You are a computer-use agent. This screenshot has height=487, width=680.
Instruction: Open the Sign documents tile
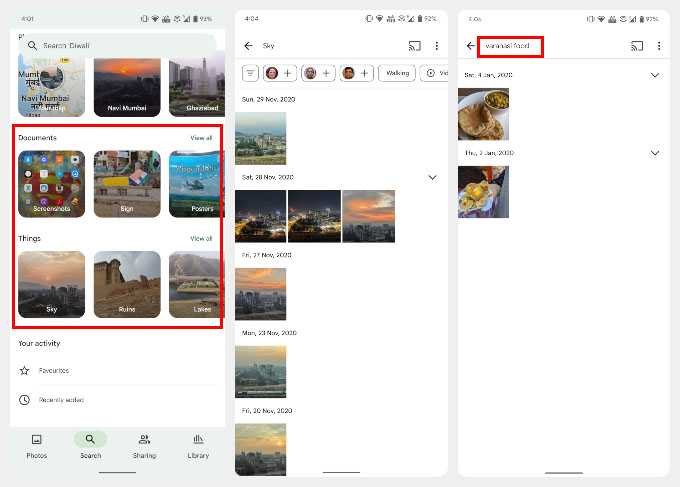[x=127, y=184]
